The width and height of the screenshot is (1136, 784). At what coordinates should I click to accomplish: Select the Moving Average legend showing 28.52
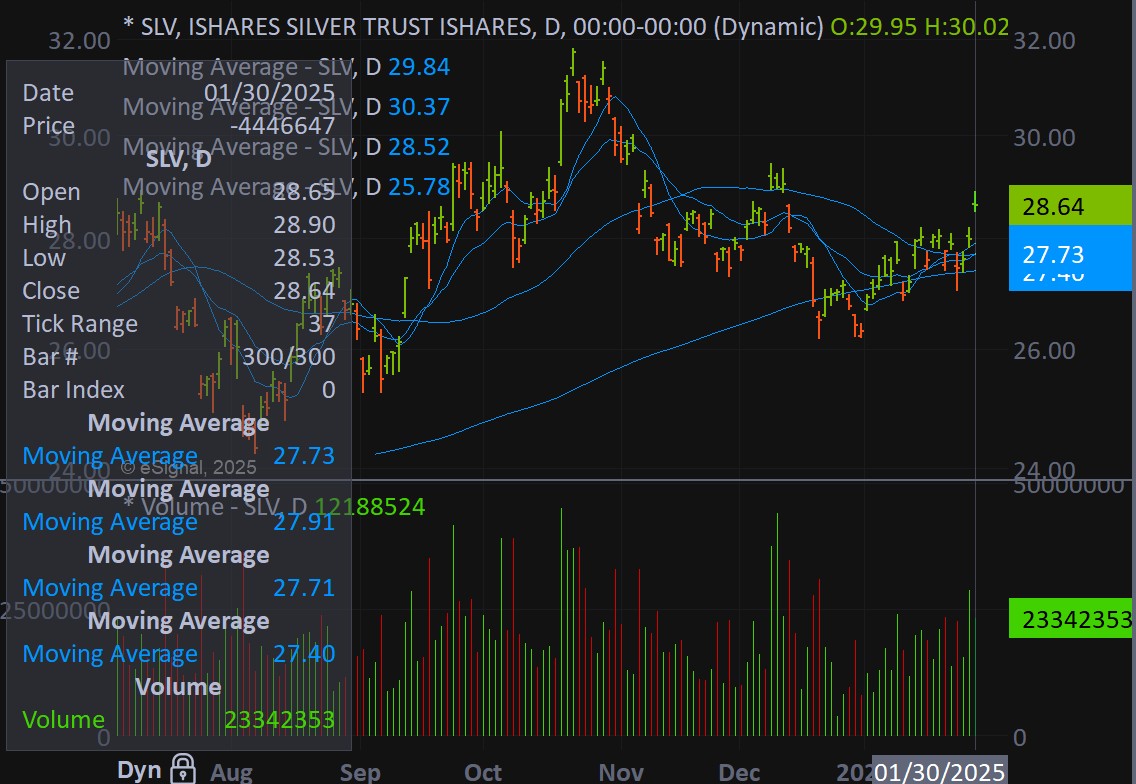(286, 146)
